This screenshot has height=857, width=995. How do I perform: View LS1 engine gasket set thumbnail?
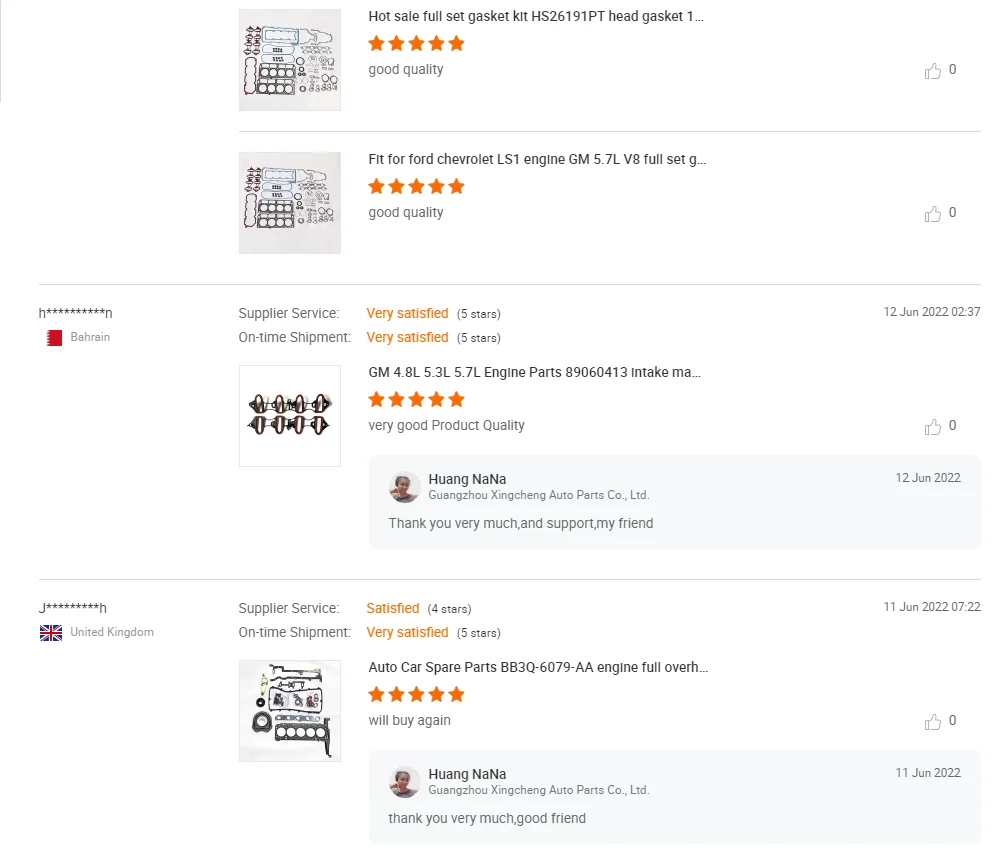tap(290, 203)
